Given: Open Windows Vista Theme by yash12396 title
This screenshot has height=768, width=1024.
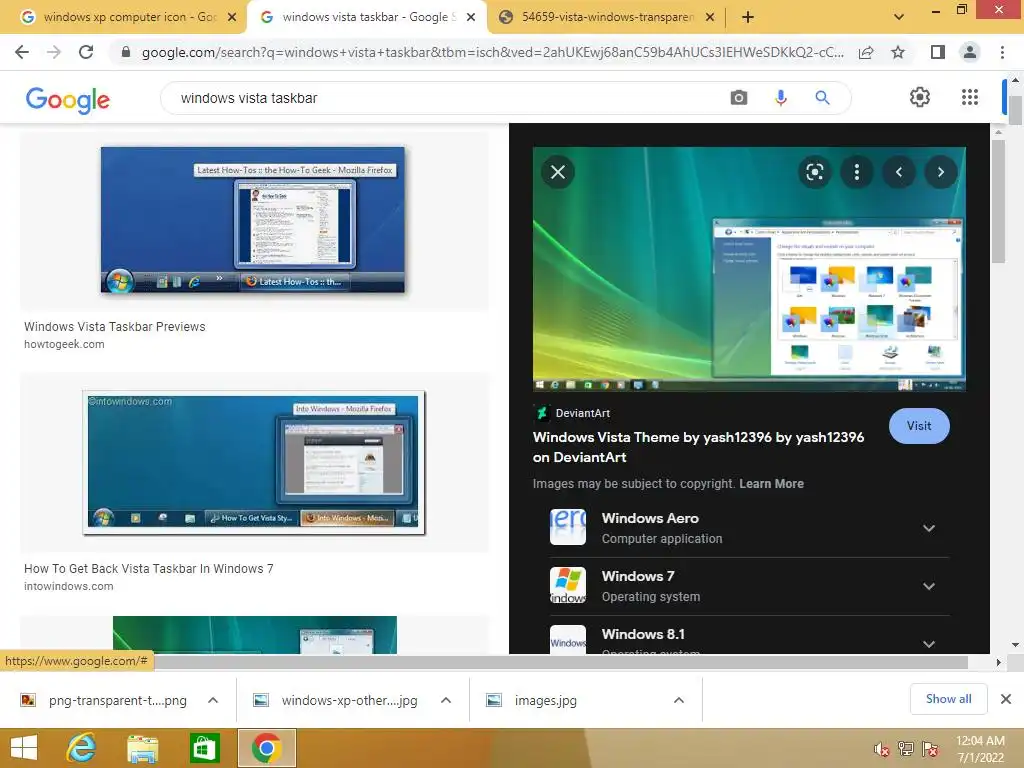Looking at the screenshot, I should (x=698, y=447).
